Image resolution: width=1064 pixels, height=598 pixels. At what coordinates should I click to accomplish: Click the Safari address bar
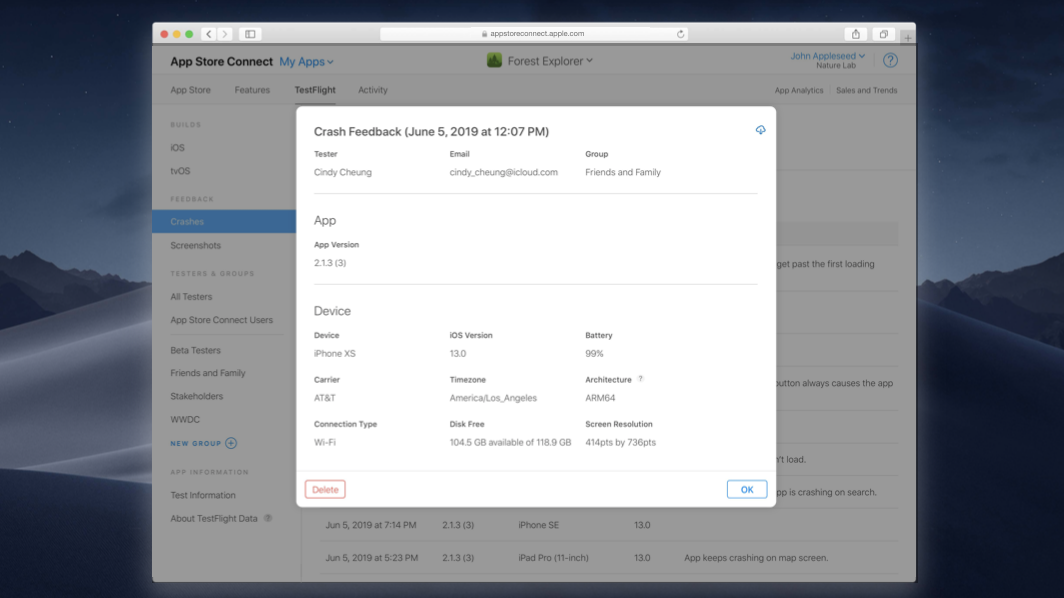(x=533, y=34)
